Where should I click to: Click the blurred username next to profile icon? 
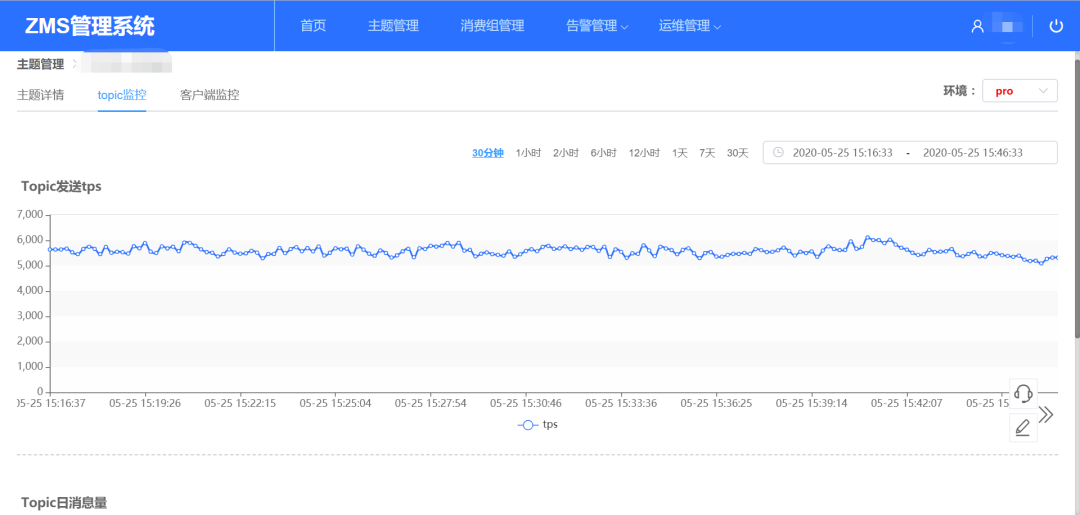coord(1007,27)
